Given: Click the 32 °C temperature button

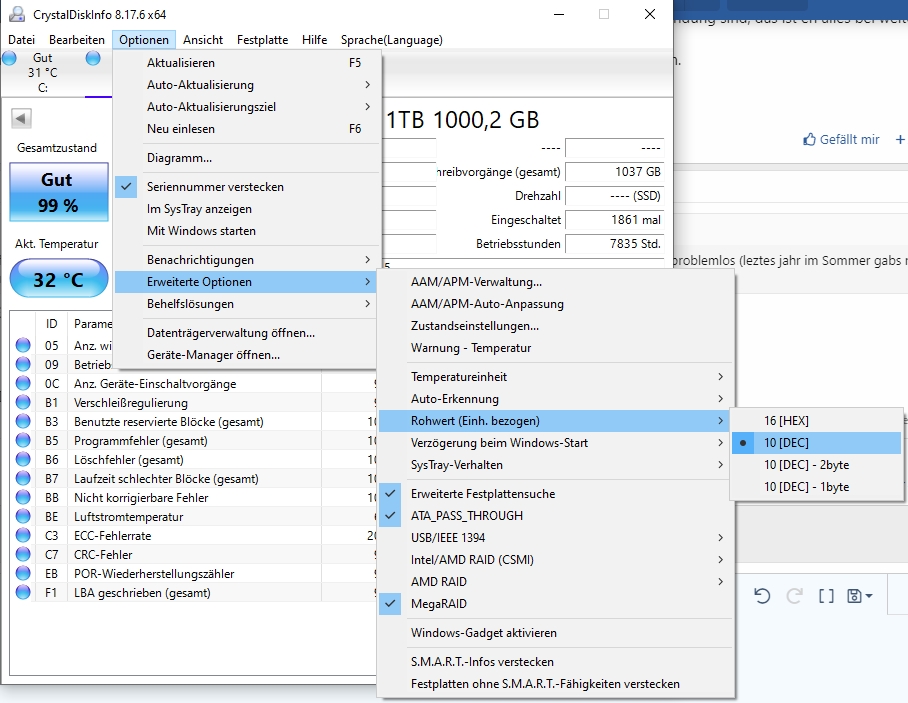Looking at the screenshot, I should (x=58, y=279).
